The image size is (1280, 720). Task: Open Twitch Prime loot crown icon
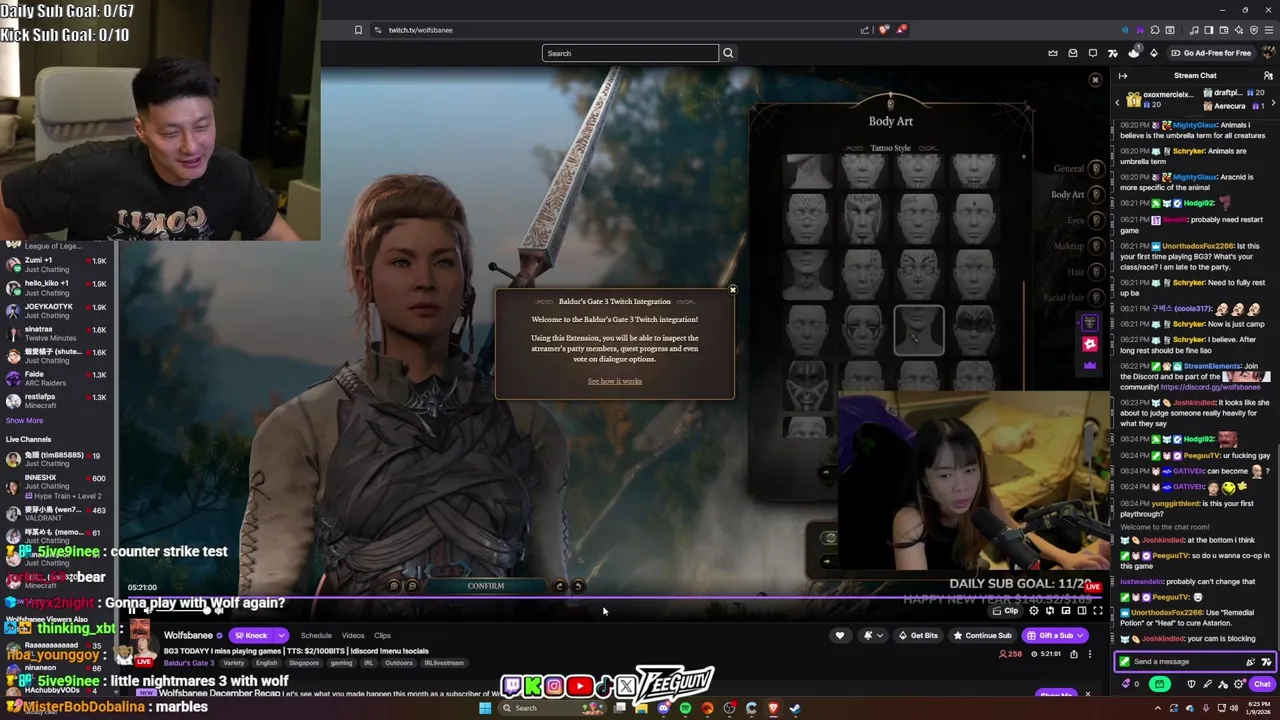[x=1053, y=53]
